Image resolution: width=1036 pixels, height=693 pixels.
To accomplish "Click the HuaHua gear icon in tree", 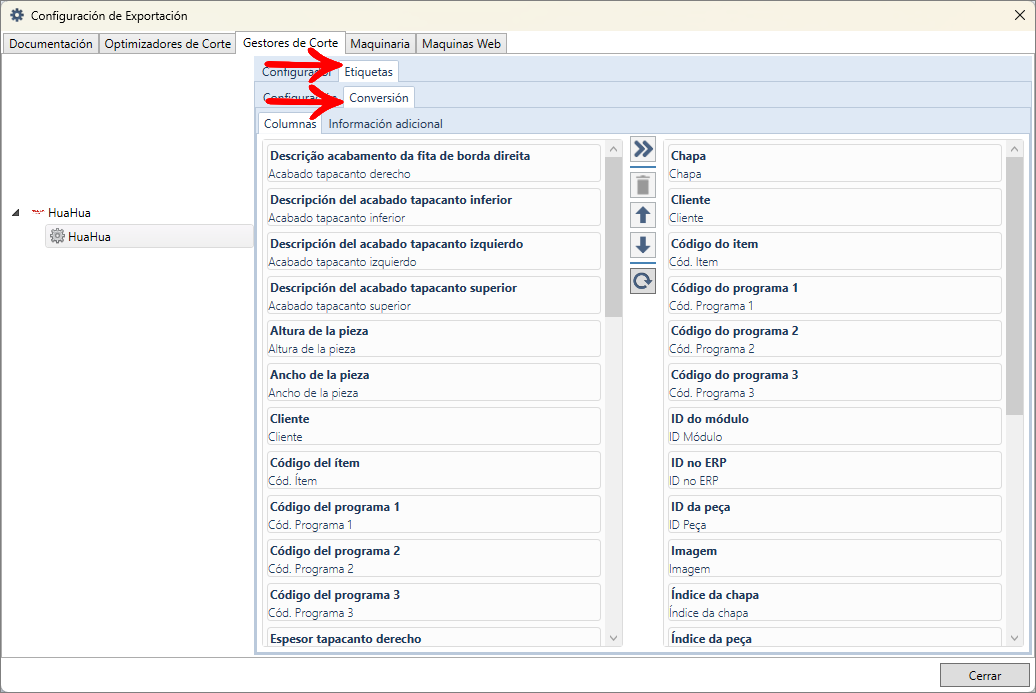I will pos(57,236).
